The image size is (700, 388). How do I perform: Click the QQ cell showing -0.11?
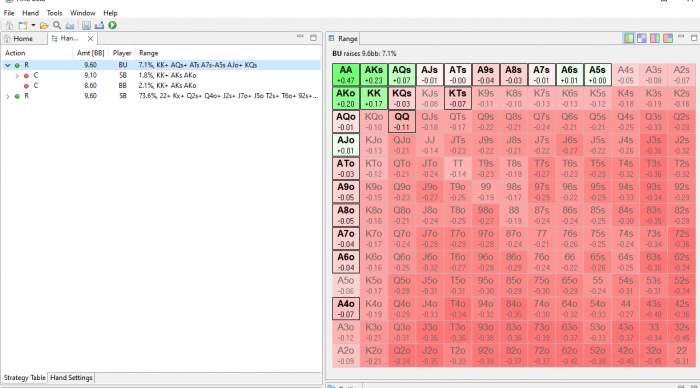[x=402, y=121]
